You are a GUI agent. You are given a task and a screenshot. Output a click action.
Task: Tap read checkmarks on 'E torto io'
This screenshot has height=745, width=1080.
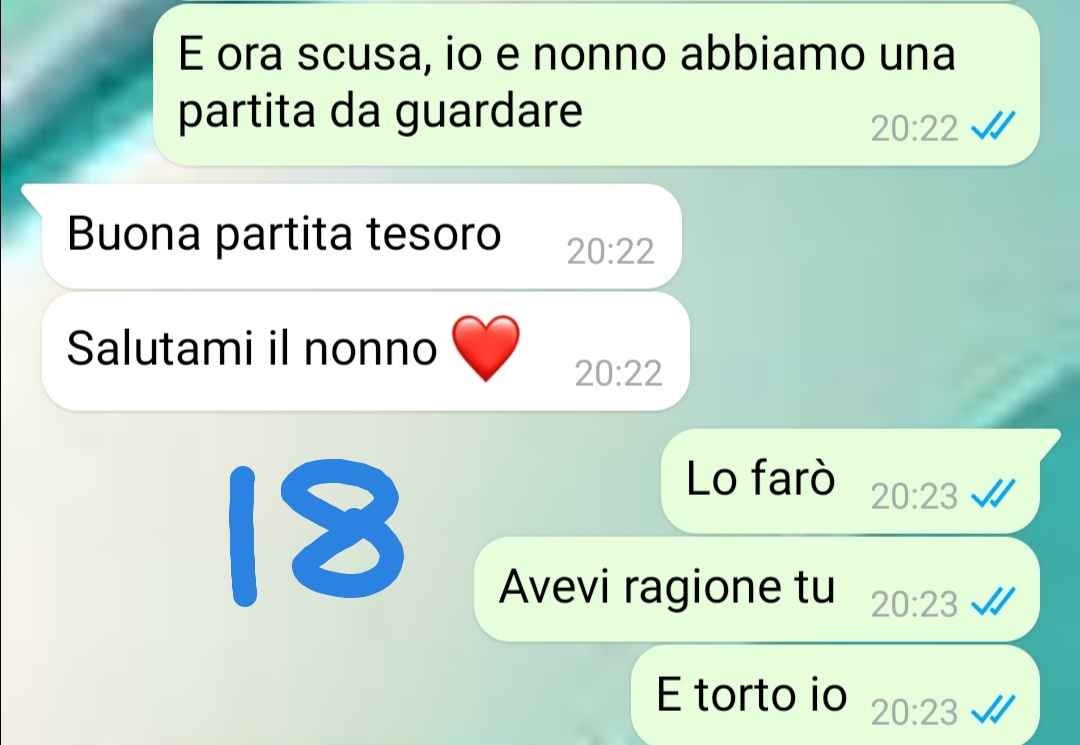pyautogui.click(x=993, y=710)
